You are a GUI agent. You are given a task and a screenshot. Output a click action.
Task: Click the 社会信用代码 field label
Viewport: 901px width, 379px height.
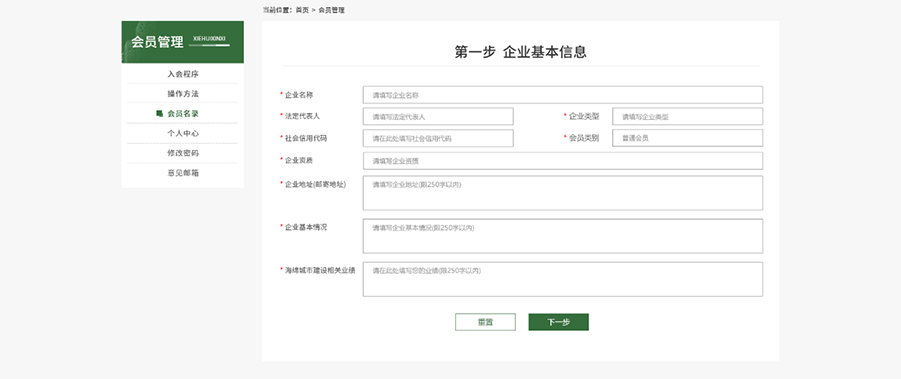coord(306,138)
